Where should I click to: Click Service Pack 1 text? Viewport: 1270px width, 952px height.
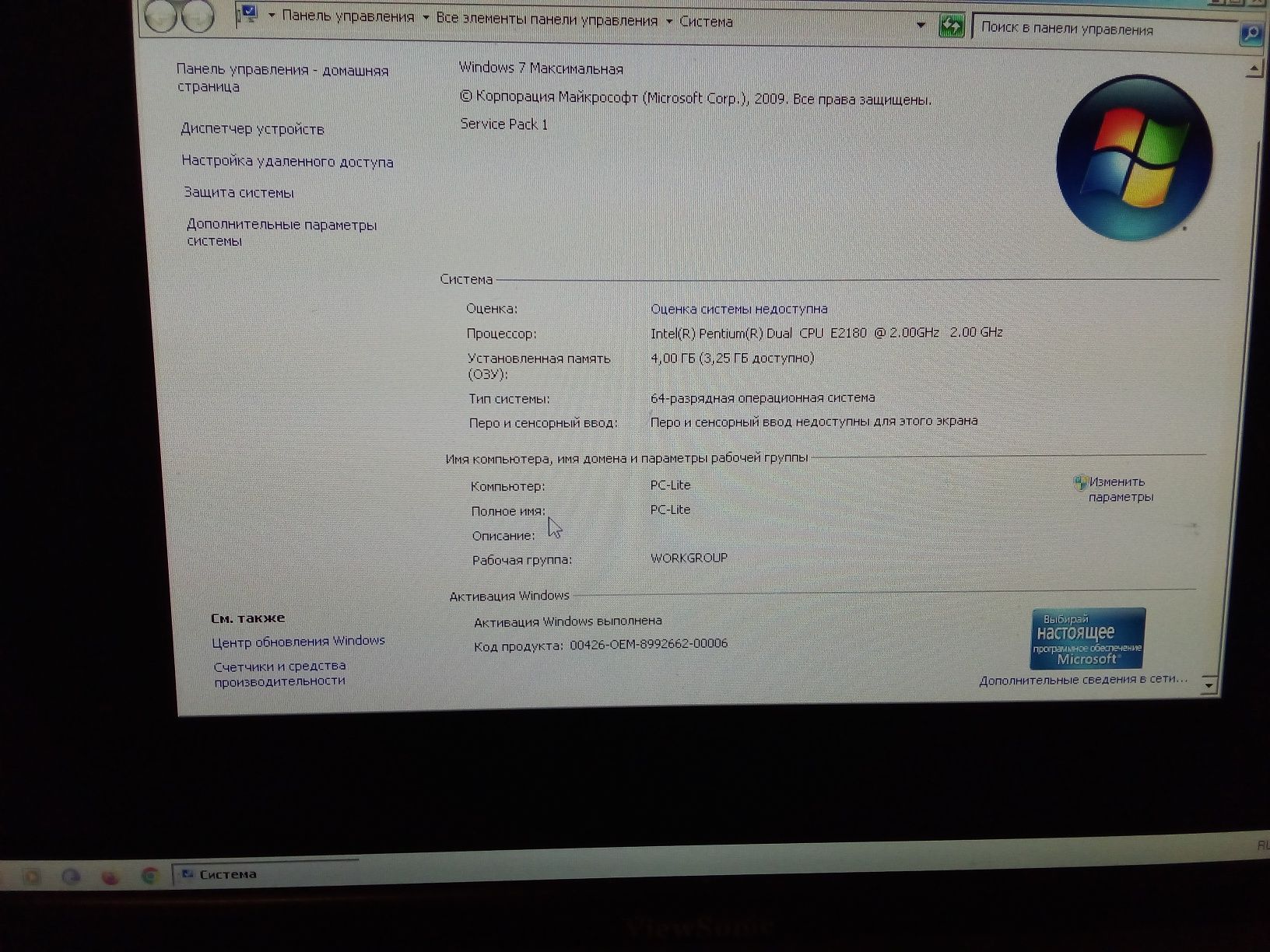[504, 124]
